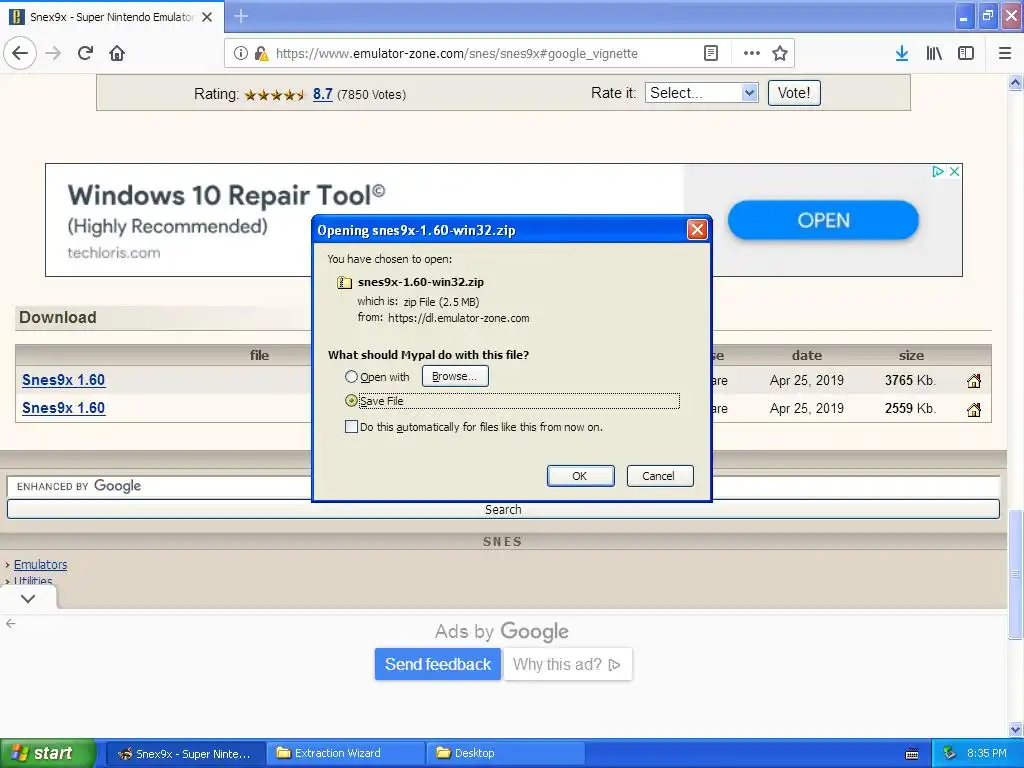Viewport: 1024px width, 768px height.
Task: Click the Windows 10 Repair Tool ad headline
Action: point(226,195)
